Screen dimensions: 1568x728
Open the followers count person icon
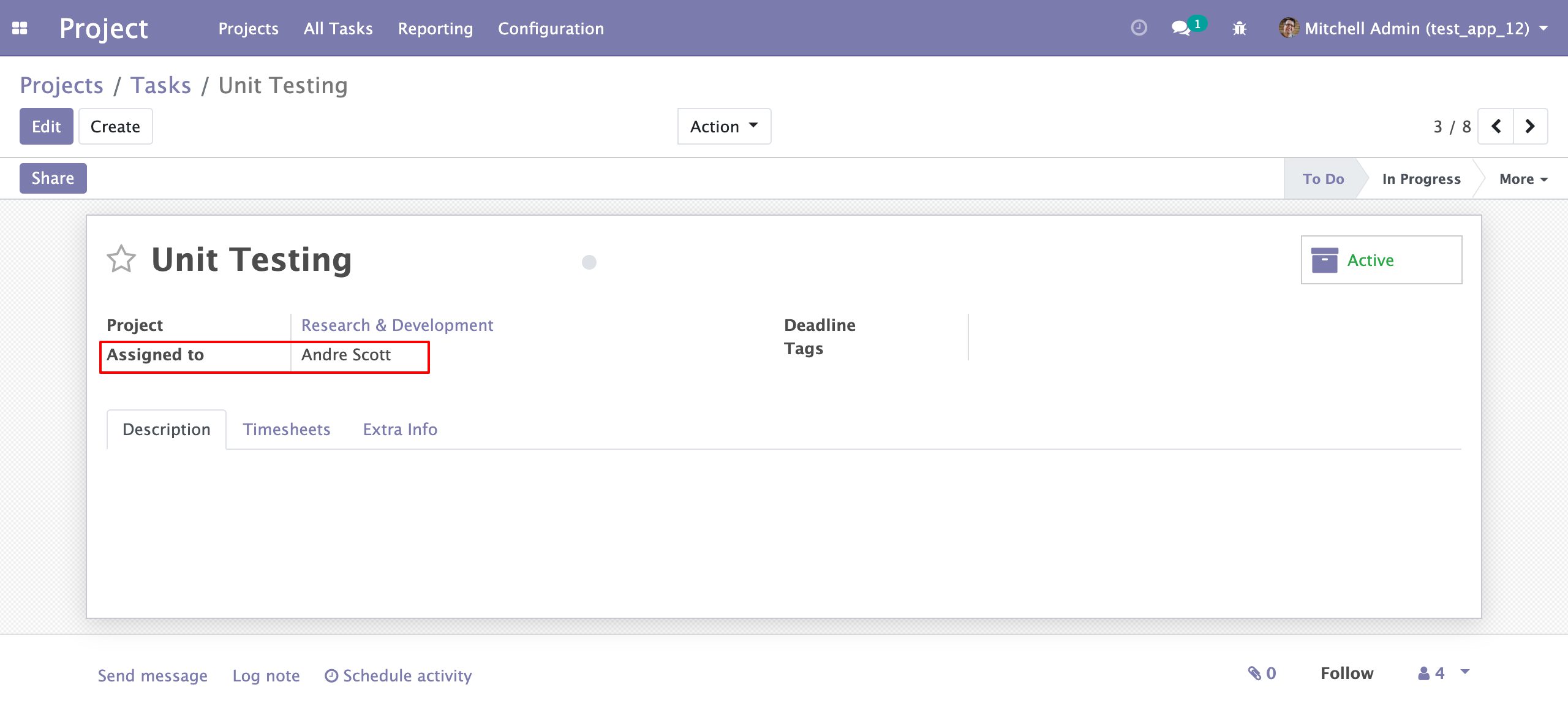(1431, 673)
